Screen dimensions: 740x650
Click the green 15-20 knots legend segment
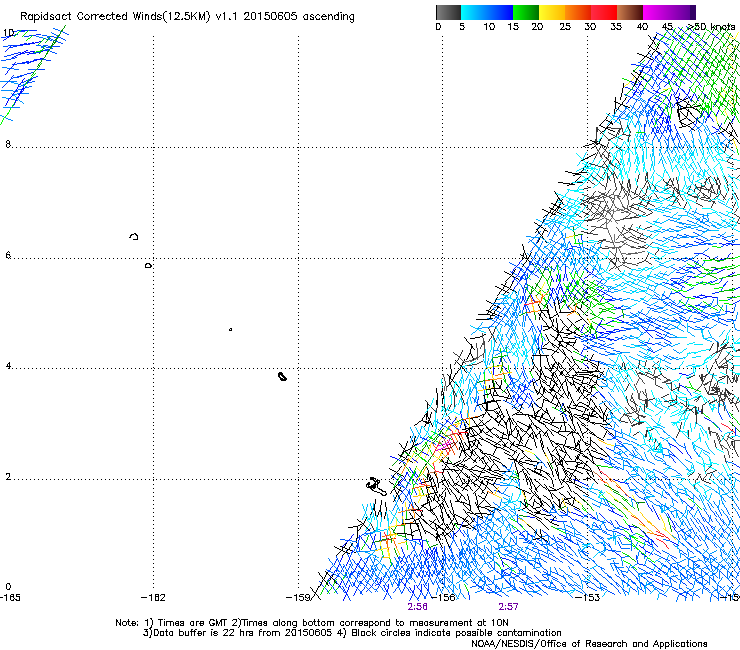[526, 12]
